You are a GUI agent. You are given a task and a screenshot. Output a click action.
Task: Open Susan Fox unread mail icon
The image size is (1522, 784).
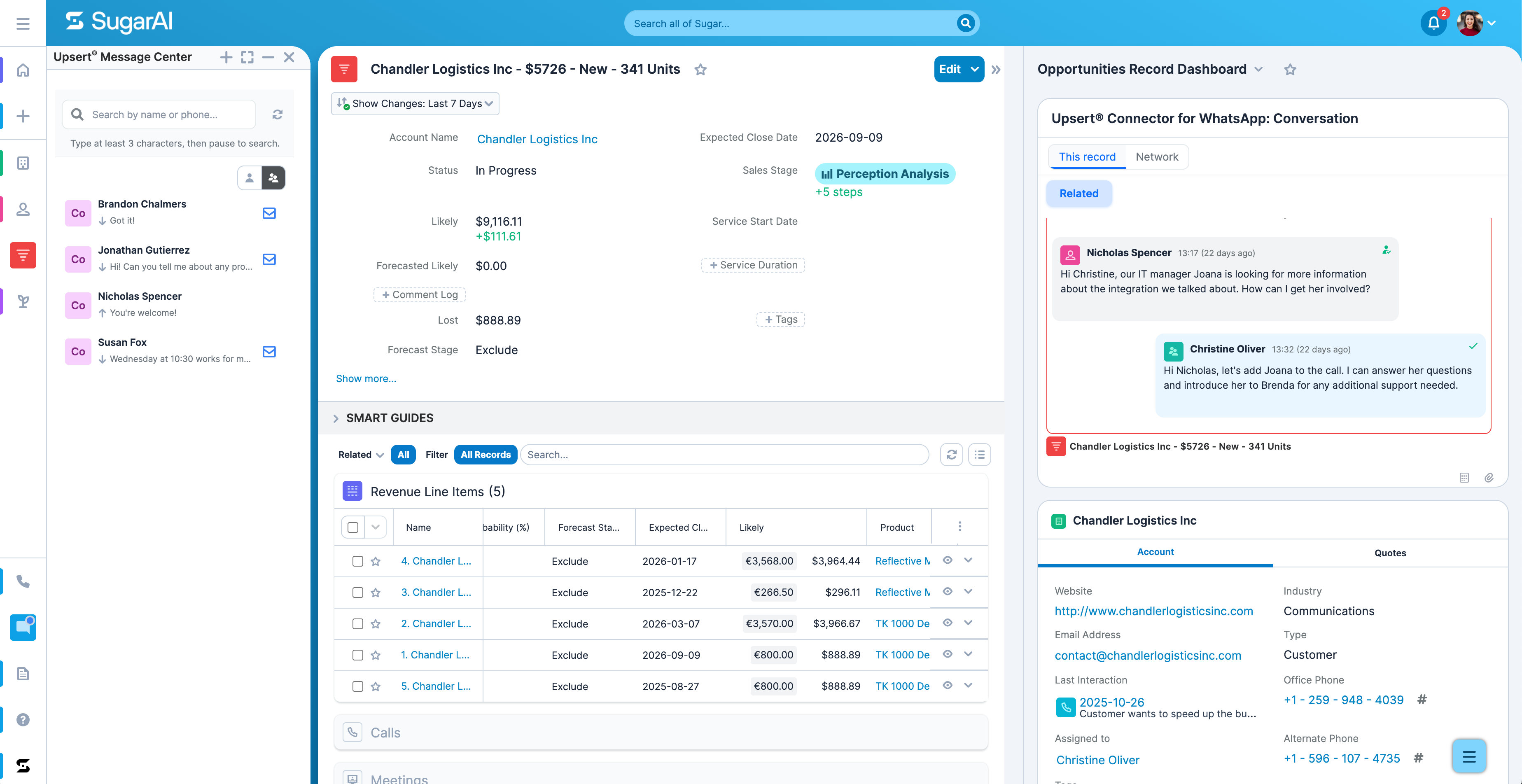click(269, 352)
